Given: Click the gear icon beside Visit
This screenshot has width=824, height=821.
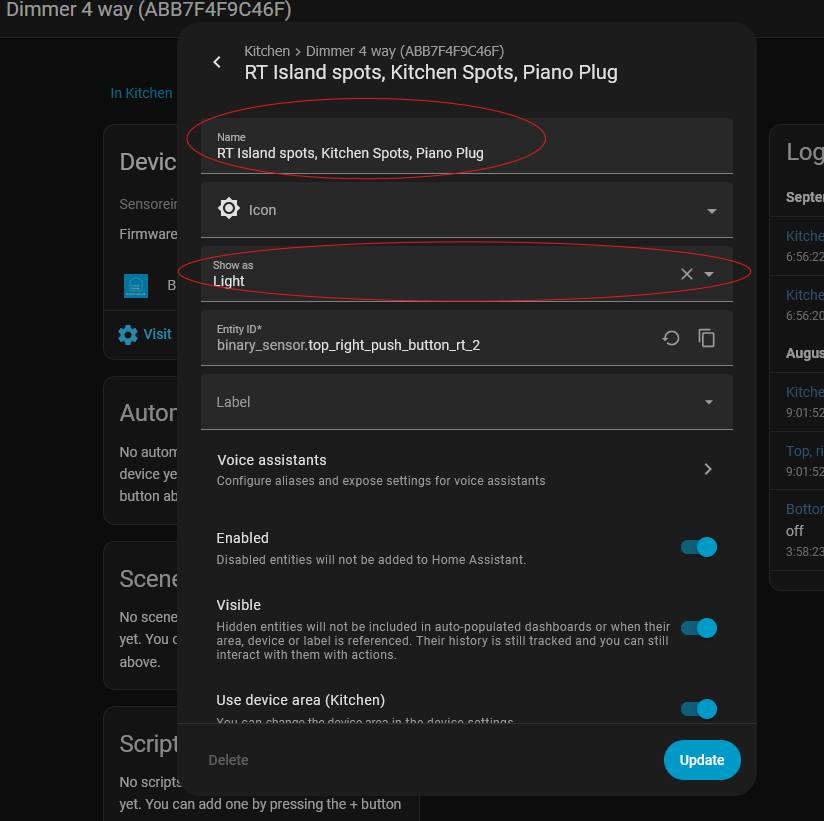Looking at the screenshot, I should click(x=128, y=334).
